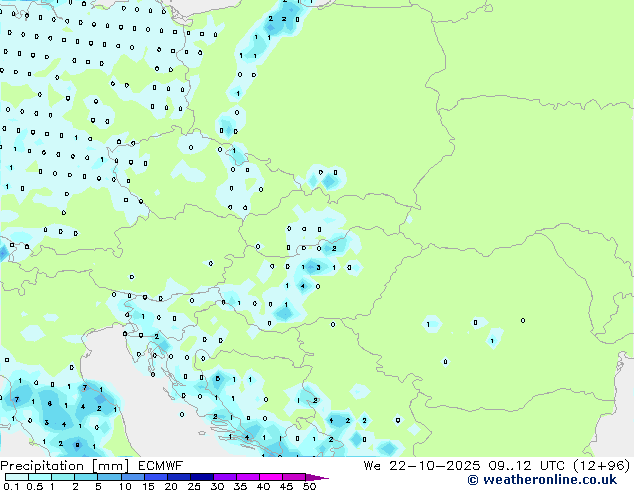Click the '30' legend scale label
This screenshot has width=634, height=490.
[x=217, y=486]
